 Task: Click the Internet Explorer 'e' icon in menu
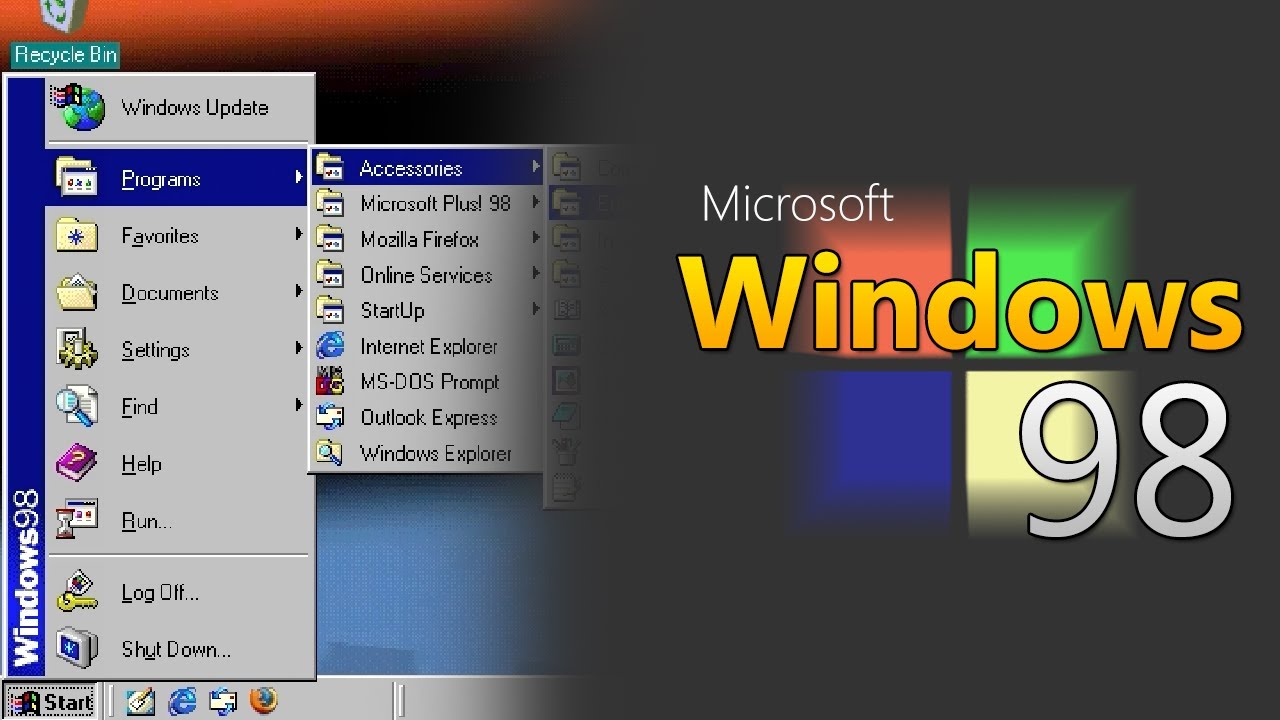(330, 346)
